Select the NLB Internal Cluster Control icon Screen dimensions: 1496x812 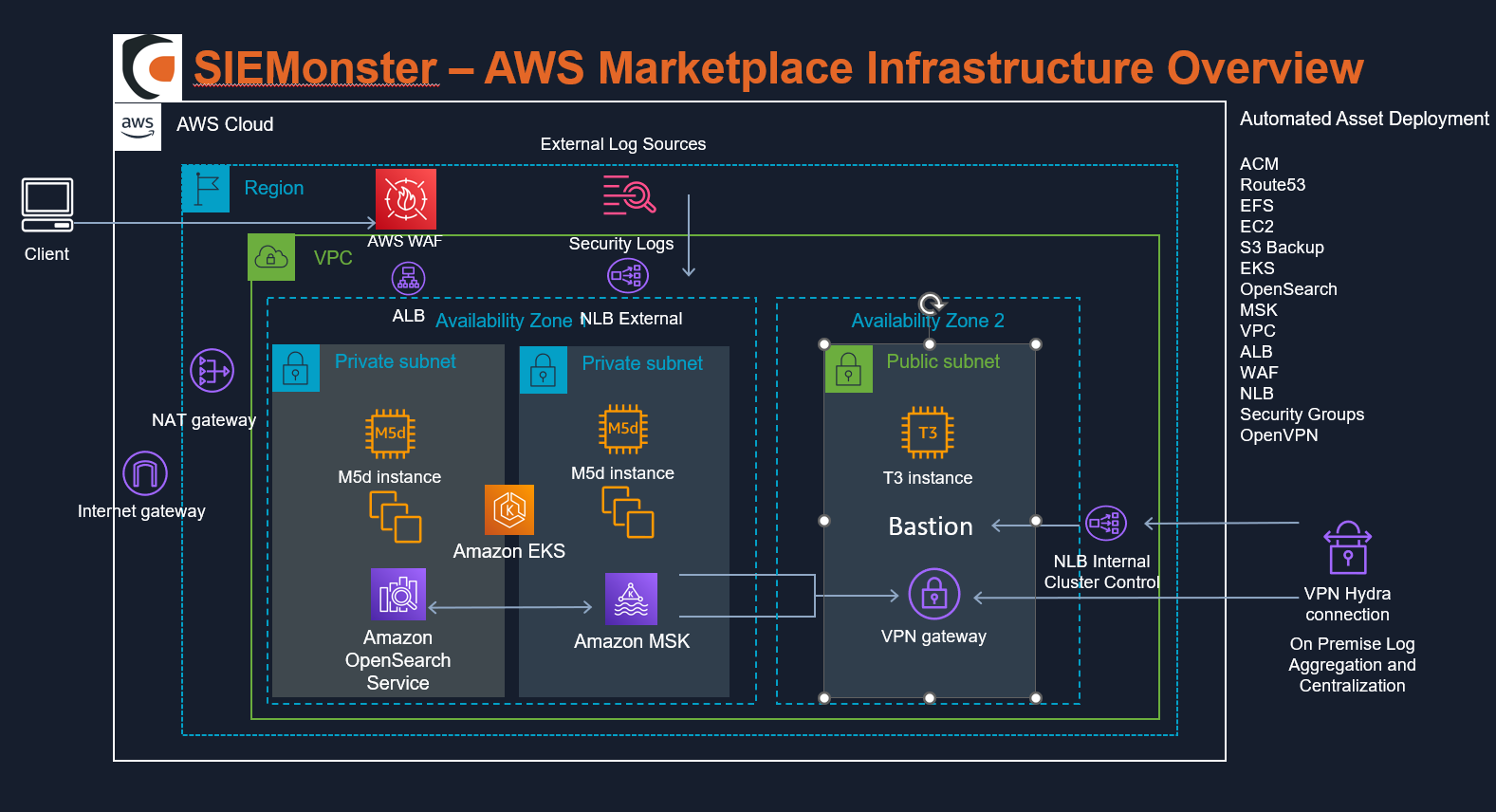(1105, 523)
